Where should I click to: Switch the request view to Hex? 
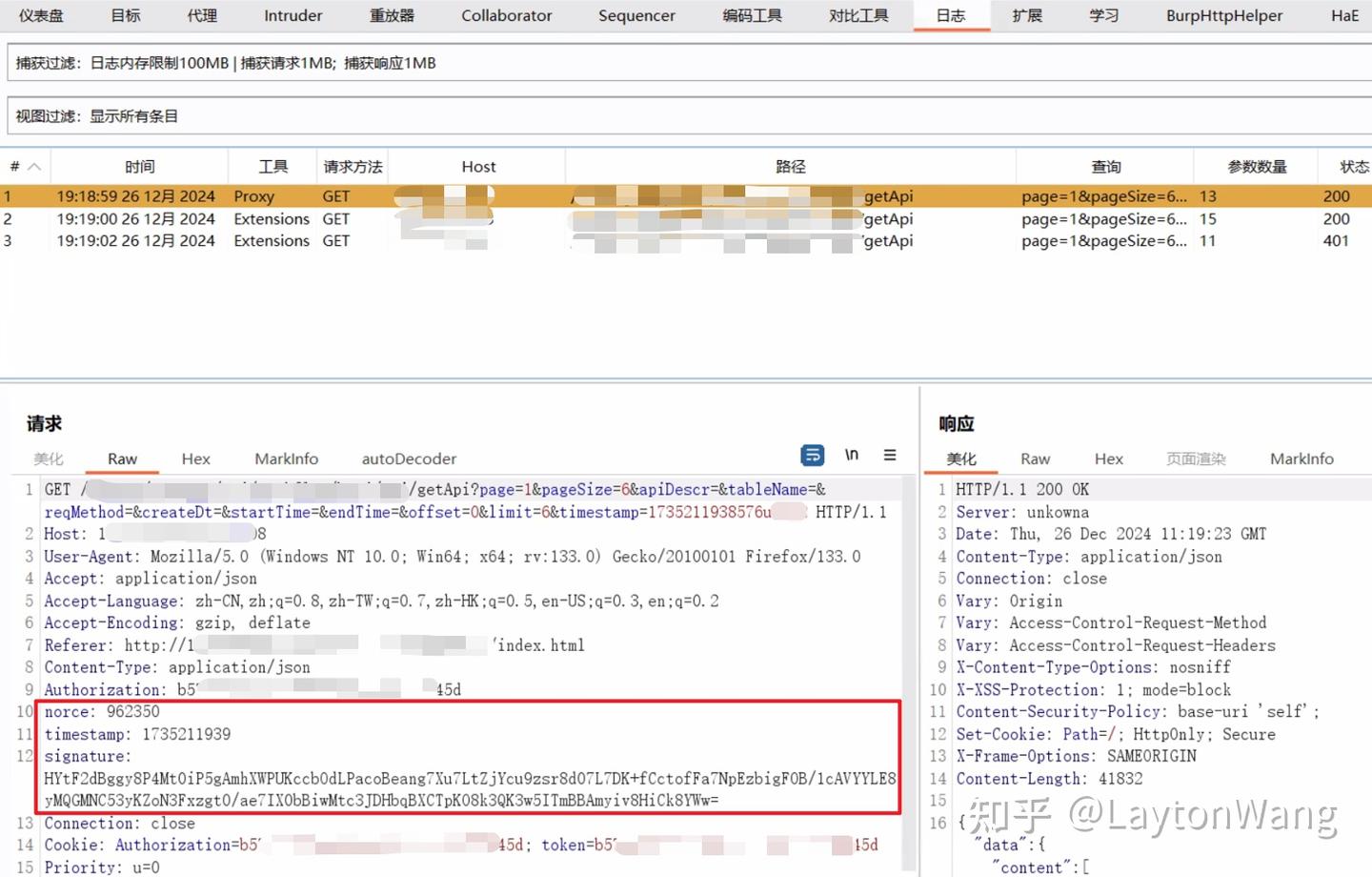(x=195, y=459)
